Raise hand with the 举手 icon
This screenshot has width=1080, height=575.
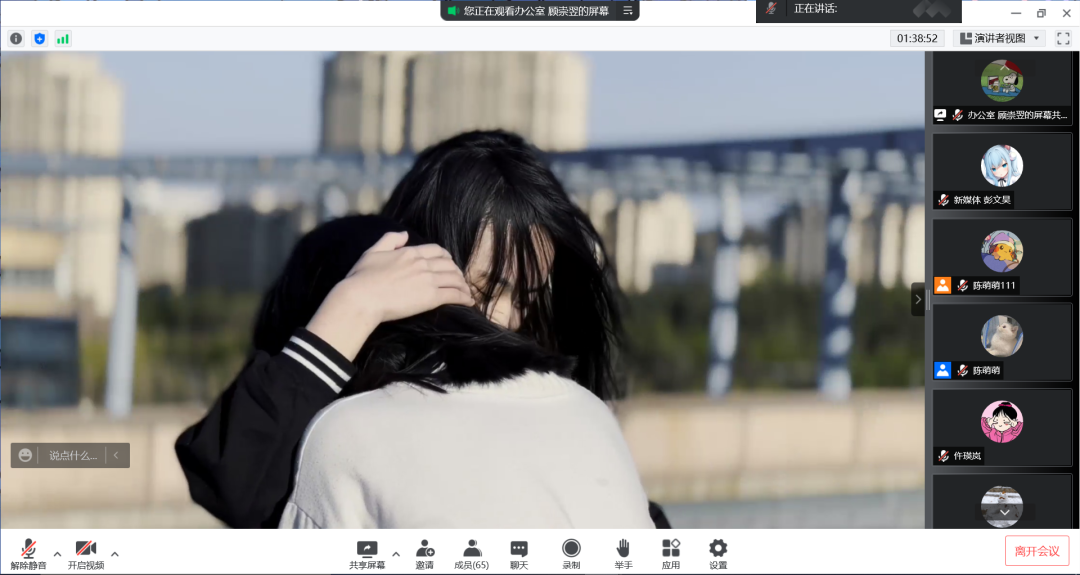(x=622, y=552)
